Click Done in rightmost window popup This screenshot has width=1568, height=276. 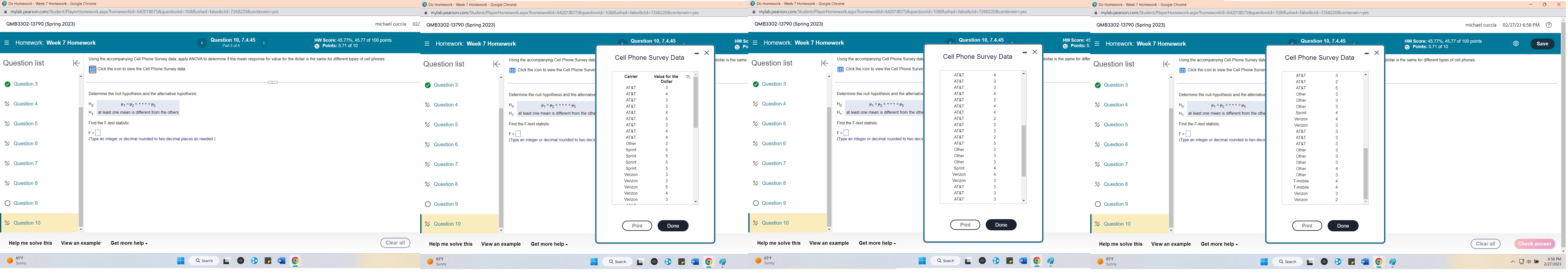pyautogui.click(x=1343, y=226)
